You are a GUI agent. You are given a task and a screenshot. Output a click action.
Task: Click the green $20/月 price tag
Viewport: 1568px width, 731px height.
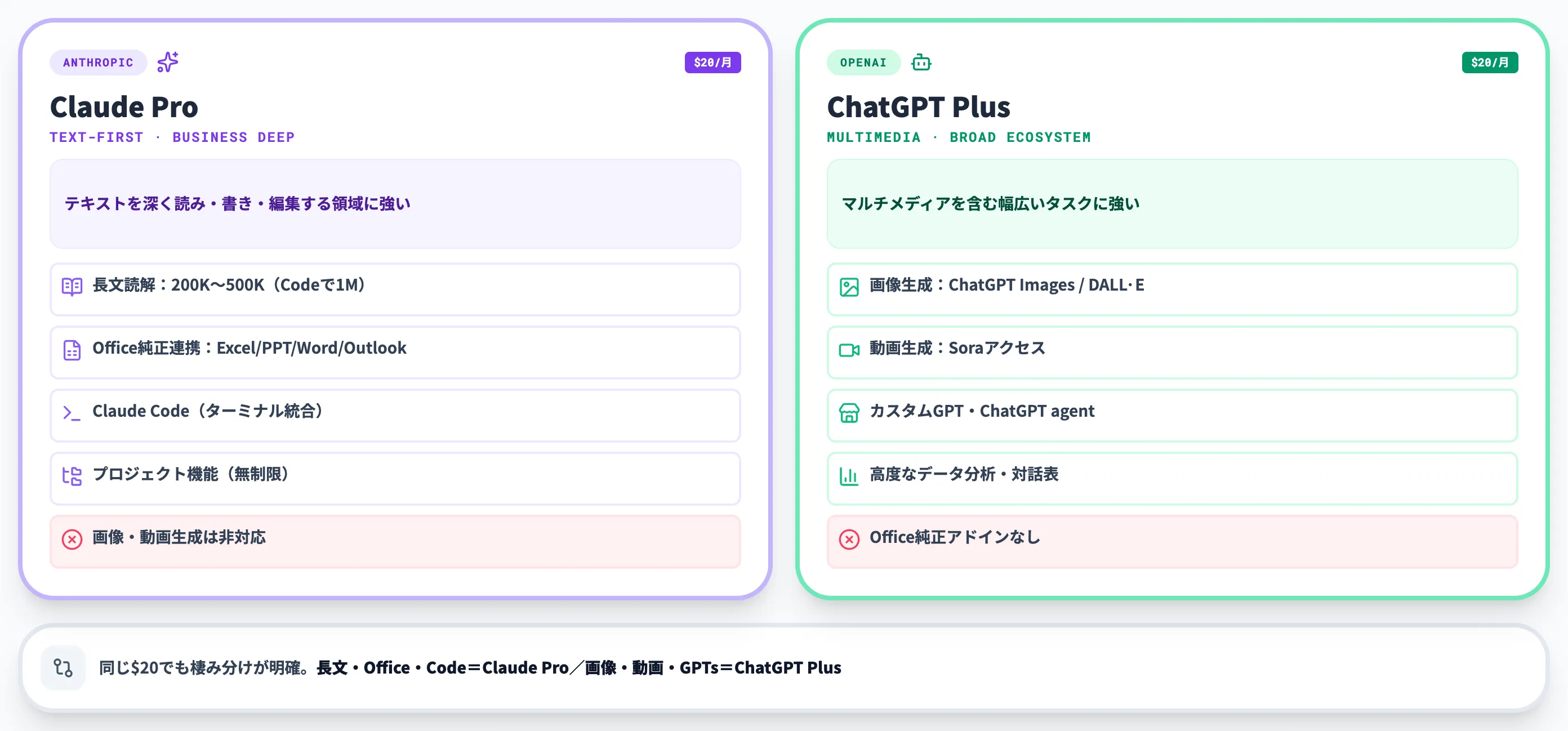pyautogui.click(x=1490, y=62)
